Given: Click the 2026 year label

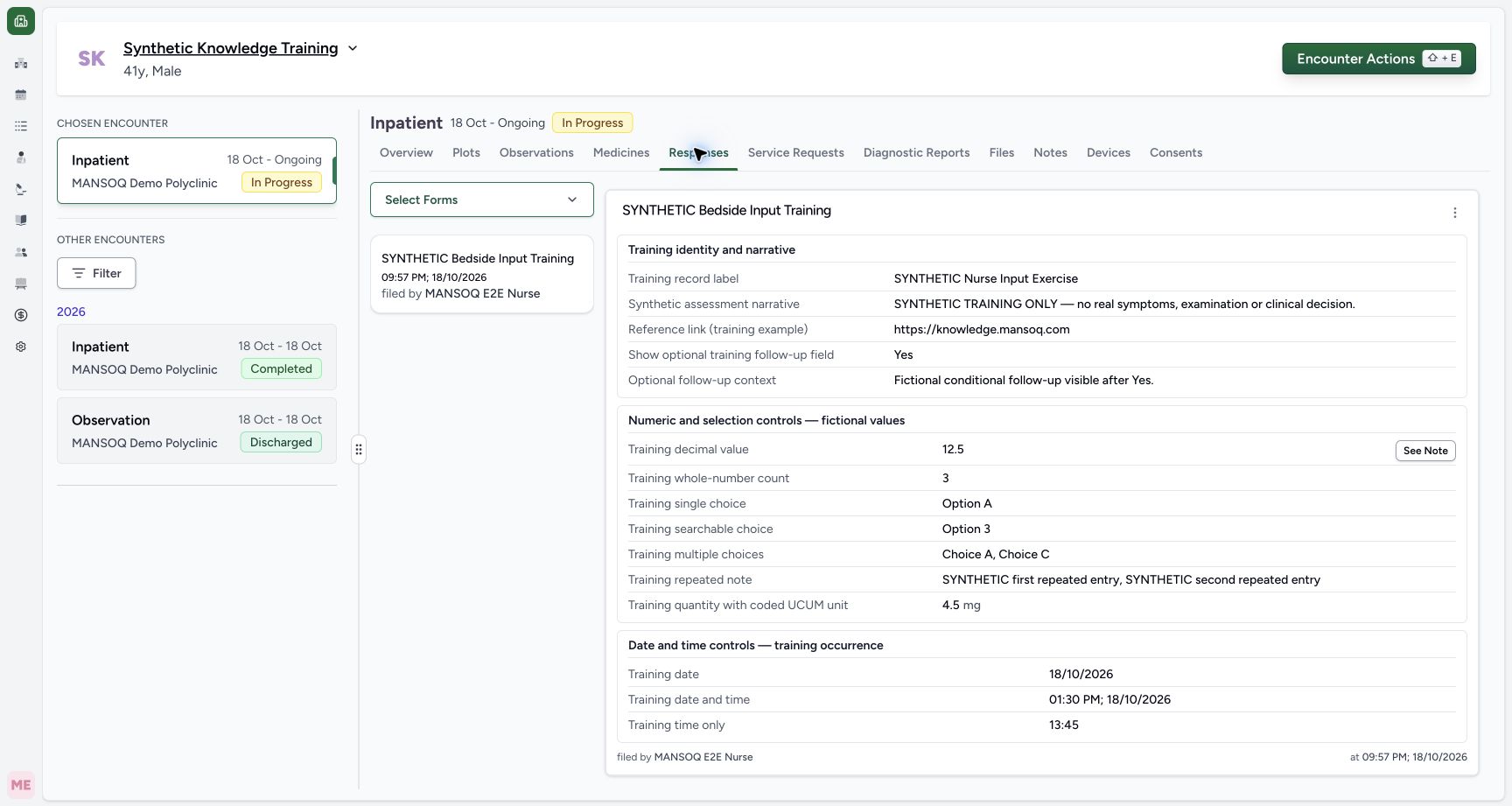Looking at the screenshot, I should coord(71,312).
